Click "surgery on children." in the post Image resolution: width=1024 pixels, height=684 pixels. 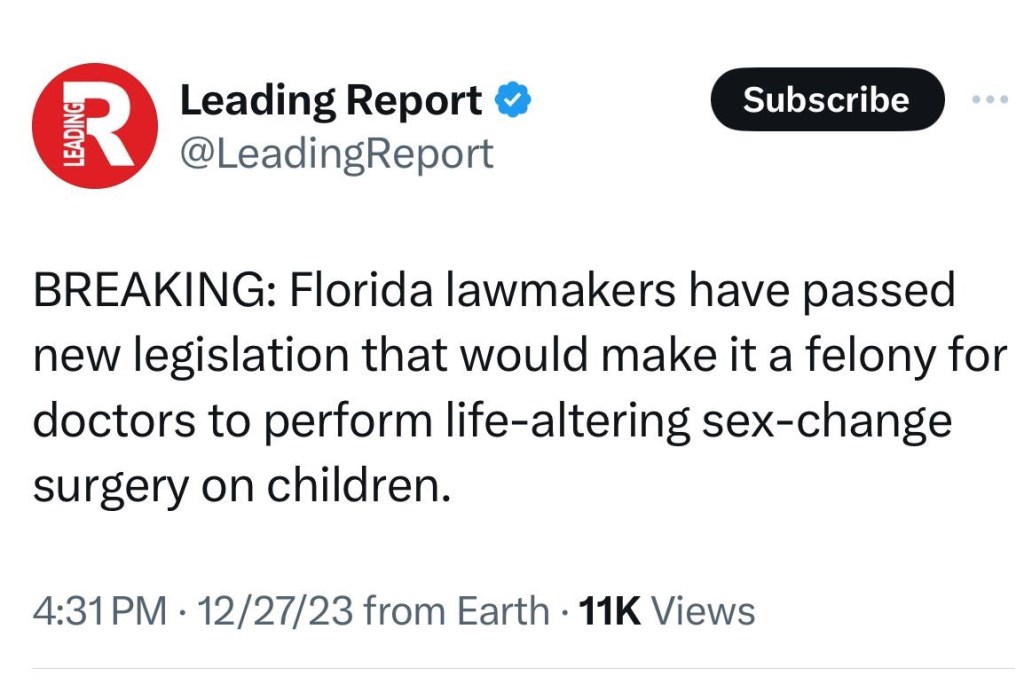click(x=235, y=486)
